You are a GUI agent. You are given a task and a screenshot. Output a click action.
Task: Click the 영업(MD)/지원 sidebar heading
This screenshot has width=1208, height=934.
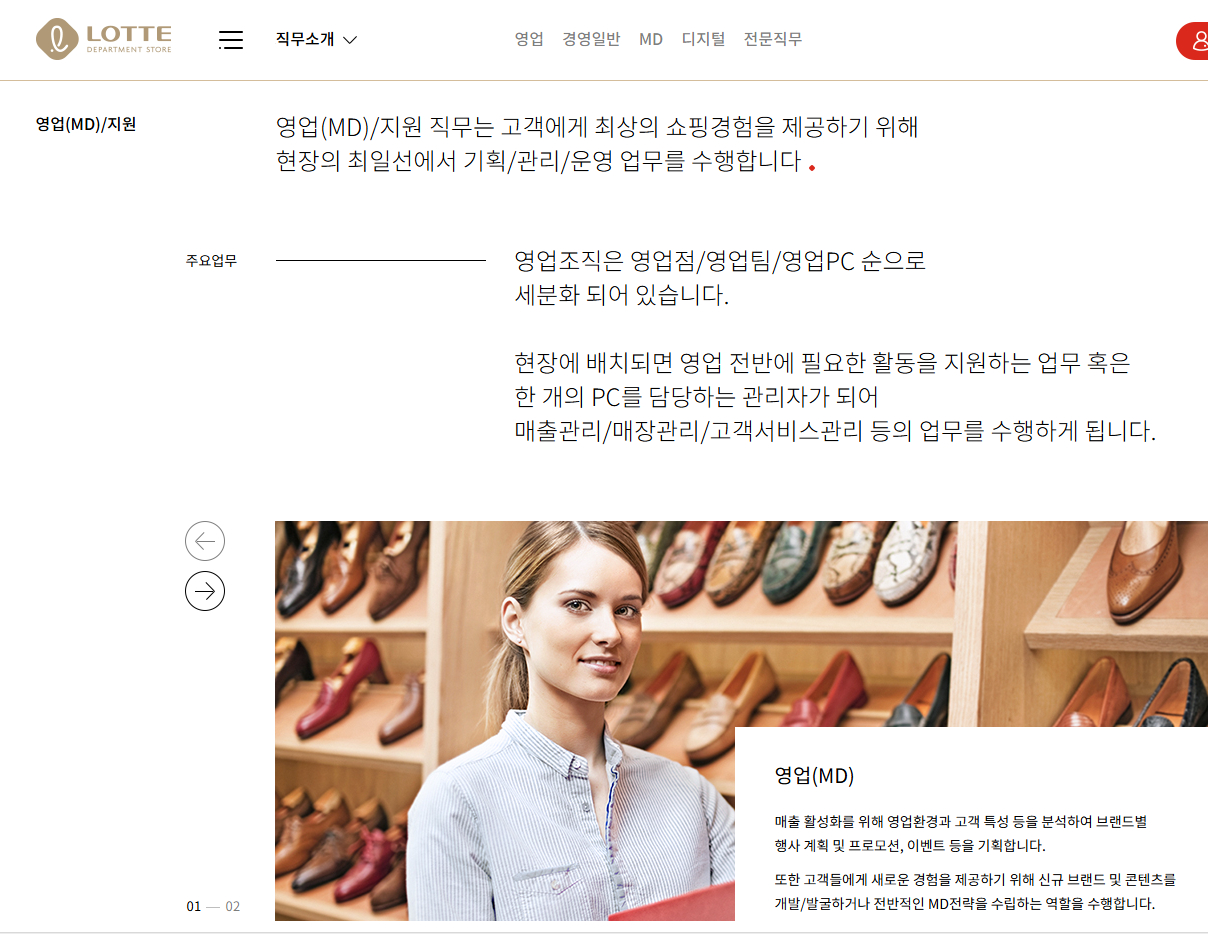point(86,125)
